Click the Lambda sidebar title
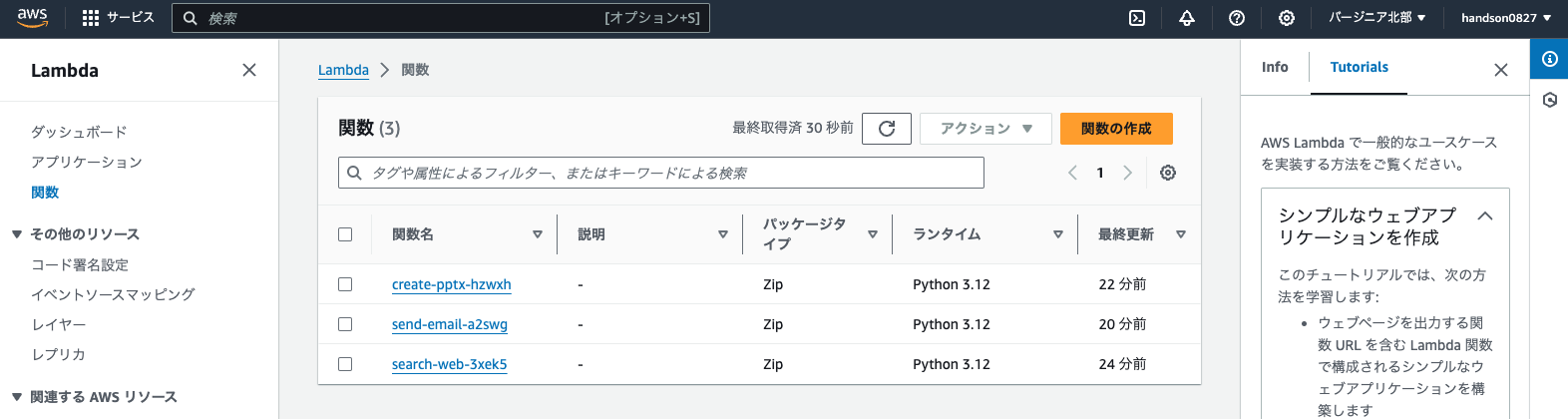Screen dimensions: 1568x419 point(65,70)
